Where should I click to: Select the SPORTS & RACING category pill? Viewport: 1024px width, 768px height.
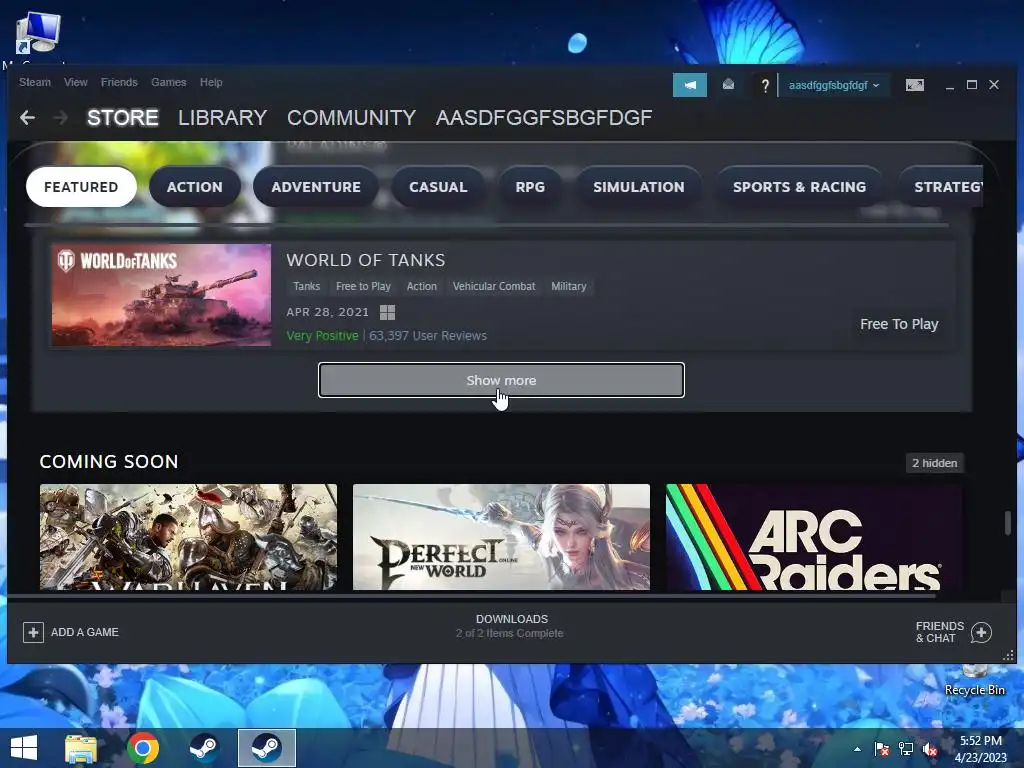click(799, 187)
